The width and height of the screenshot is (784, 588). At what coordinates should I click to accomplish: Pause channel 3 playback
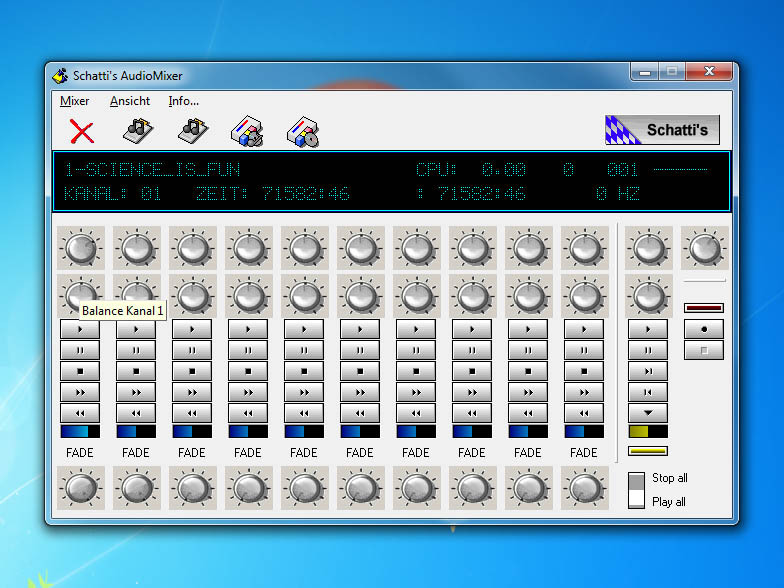(x=192, y=350)
